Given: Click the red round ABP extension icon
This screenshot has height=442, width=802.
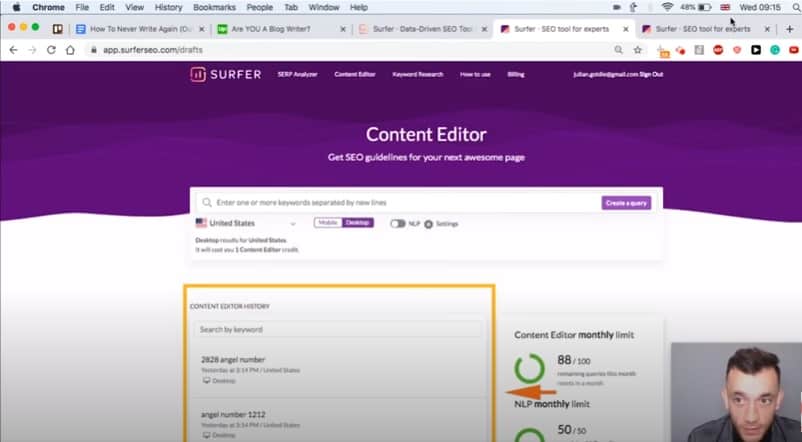Looking at the screenshot, I should pos(718,50).
